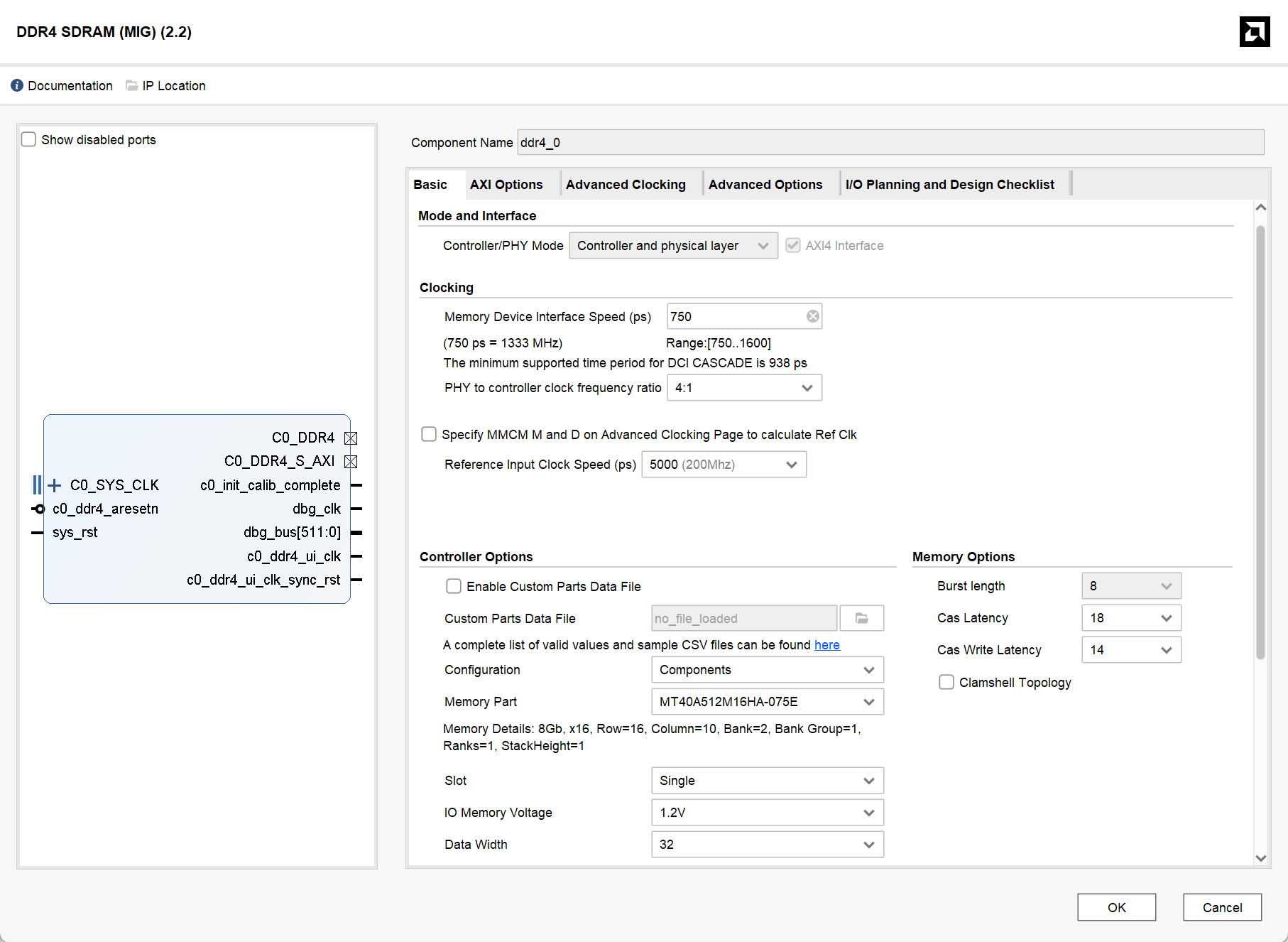Follow the 'here' link for CSV files
The height and width of the screenshot is (942, 1288).
pos(826,645)
